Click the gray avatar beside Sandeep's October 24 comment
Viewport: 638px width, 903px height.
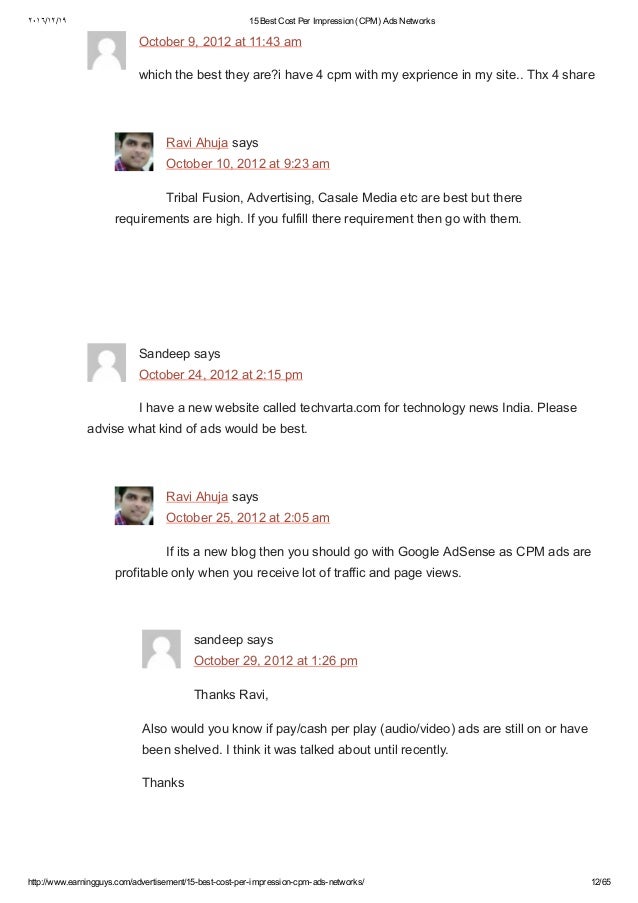107,363
